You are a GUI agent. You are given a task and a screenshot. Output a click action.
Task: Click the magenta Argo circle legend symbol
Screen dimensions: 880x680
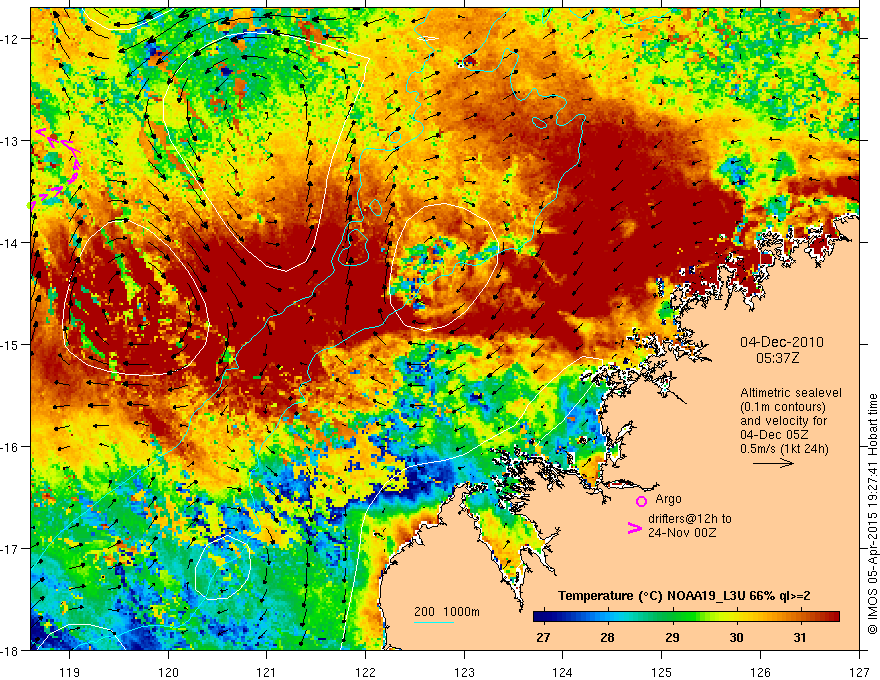click(x=641, y=501)
